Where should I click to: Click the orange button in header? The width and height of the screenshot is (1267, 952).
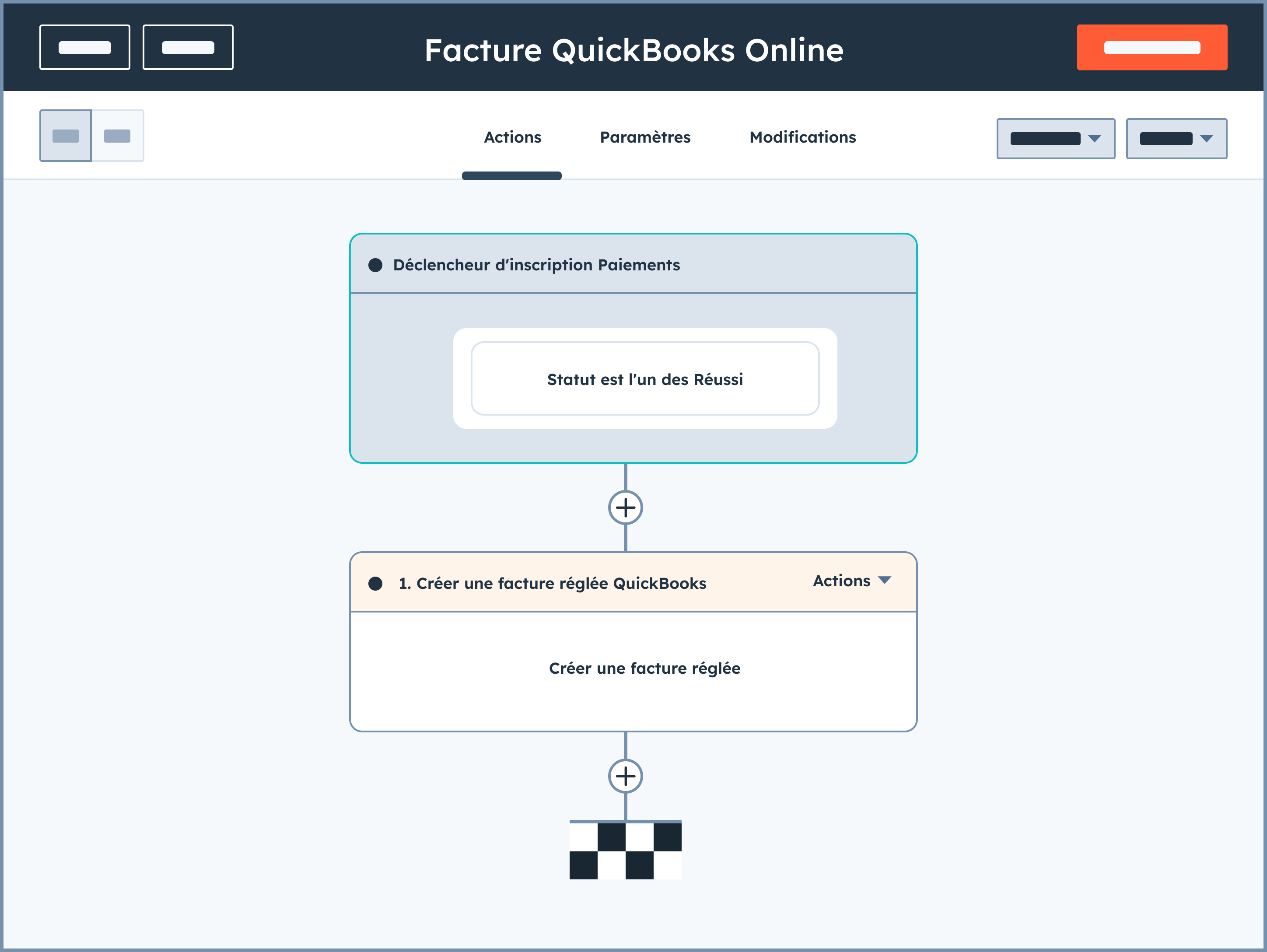click(1151, 48)
